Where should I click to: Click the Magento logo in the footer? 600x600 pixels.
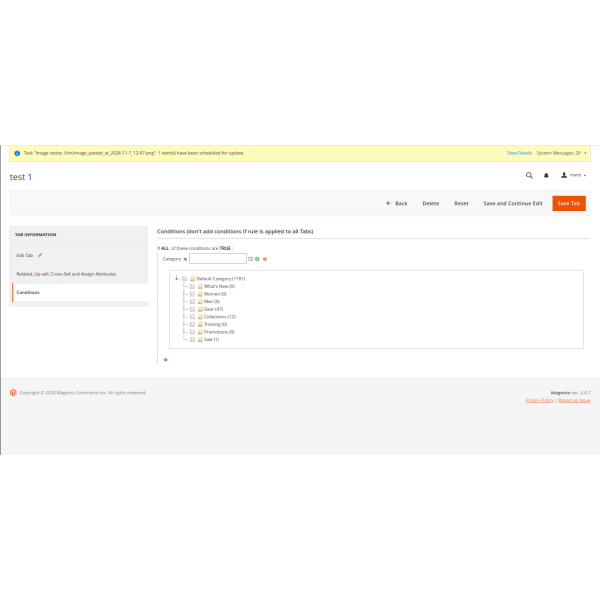coord(13,392)
